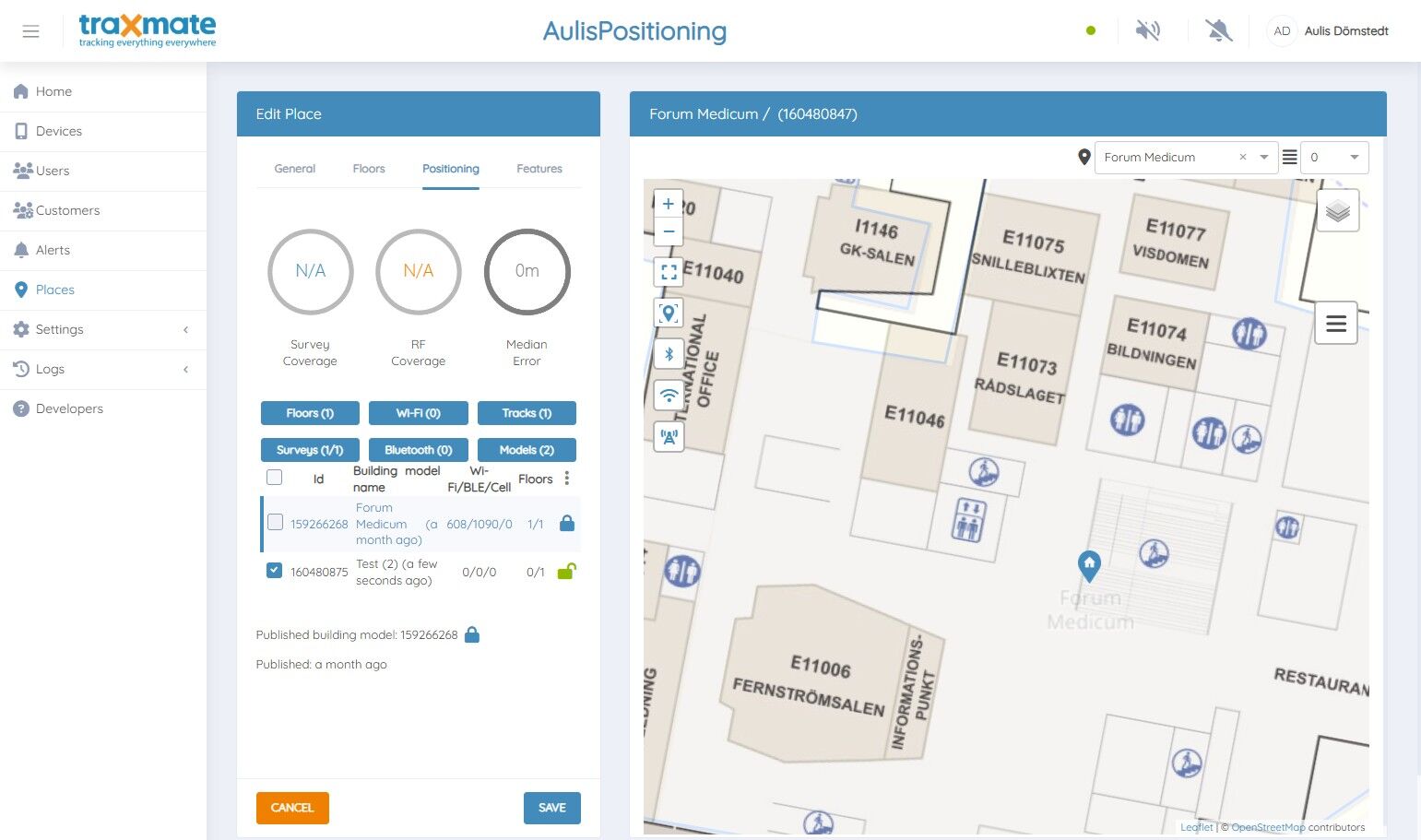Image resolution: width=1421 pixels, height=840 pixels.
Task: Open the floor level 0 dropdown
Action: (1334, 158)
